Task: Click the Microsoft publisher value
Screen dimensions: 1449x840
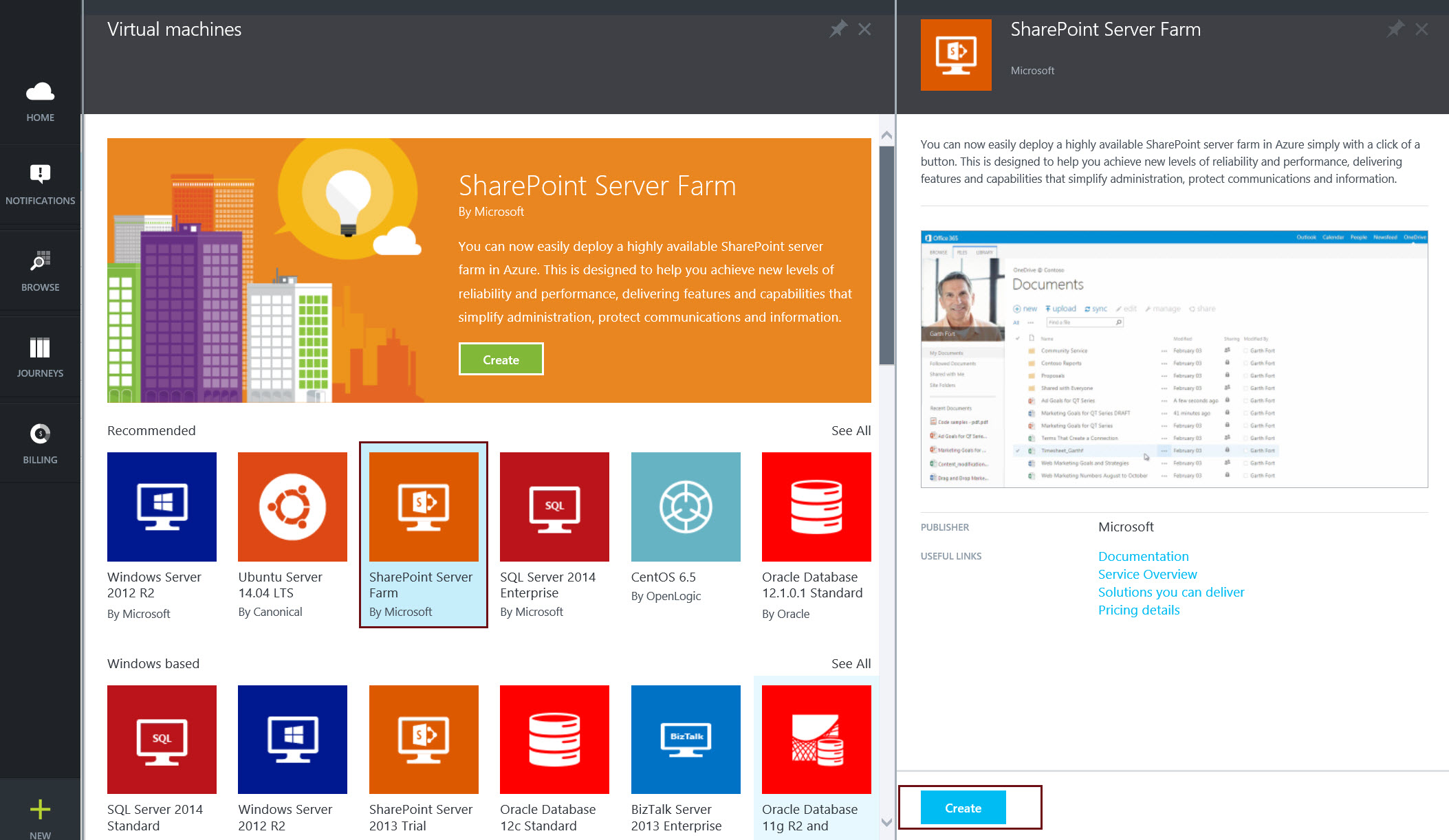Action: pos(1126,527)
